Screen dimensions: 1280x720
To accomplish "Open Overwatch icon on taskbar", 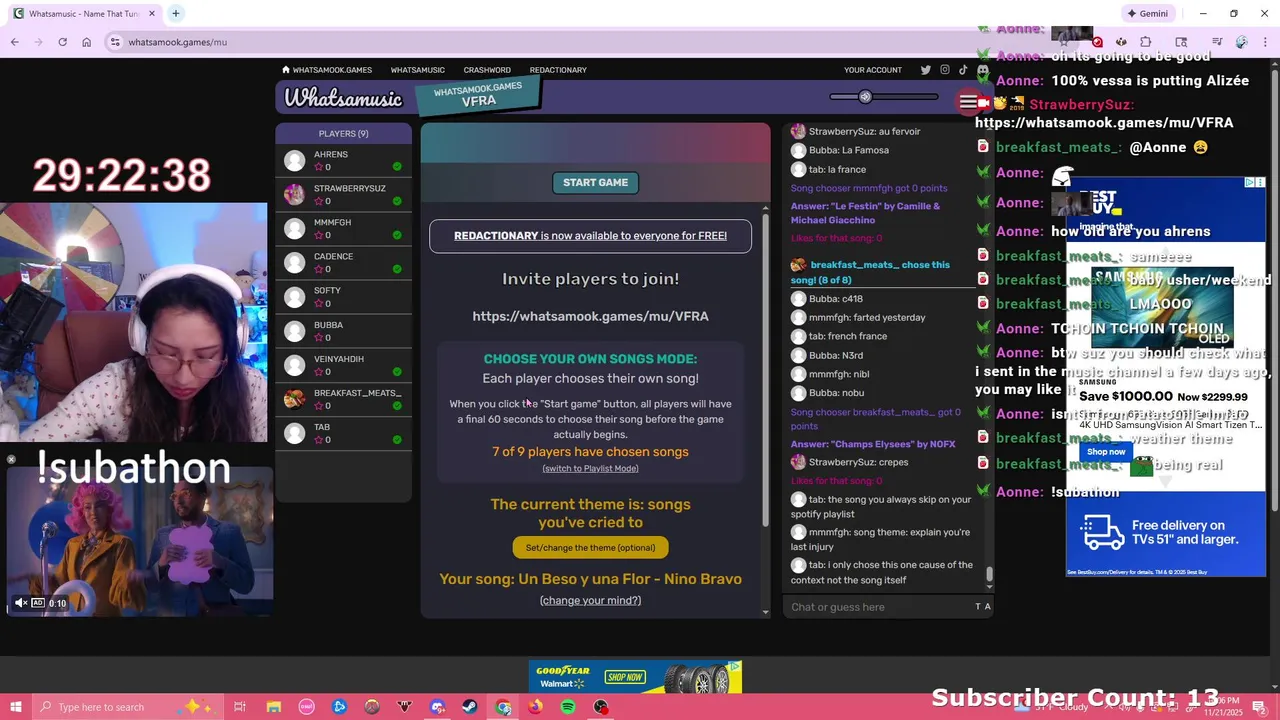I will [x=372, y=707].
